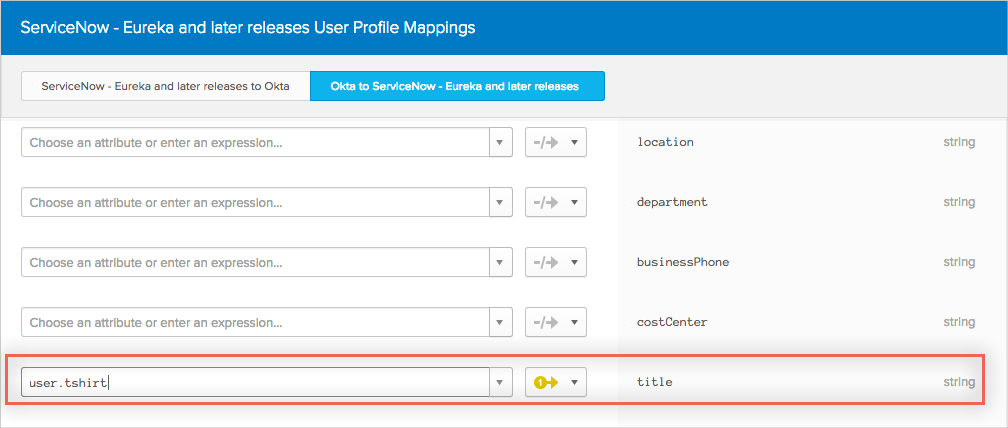Click the do-not-map arrow icon for costCenter
Image resolution: width=1008 pixels, height=428 pixels.
[x=546, y=322]
